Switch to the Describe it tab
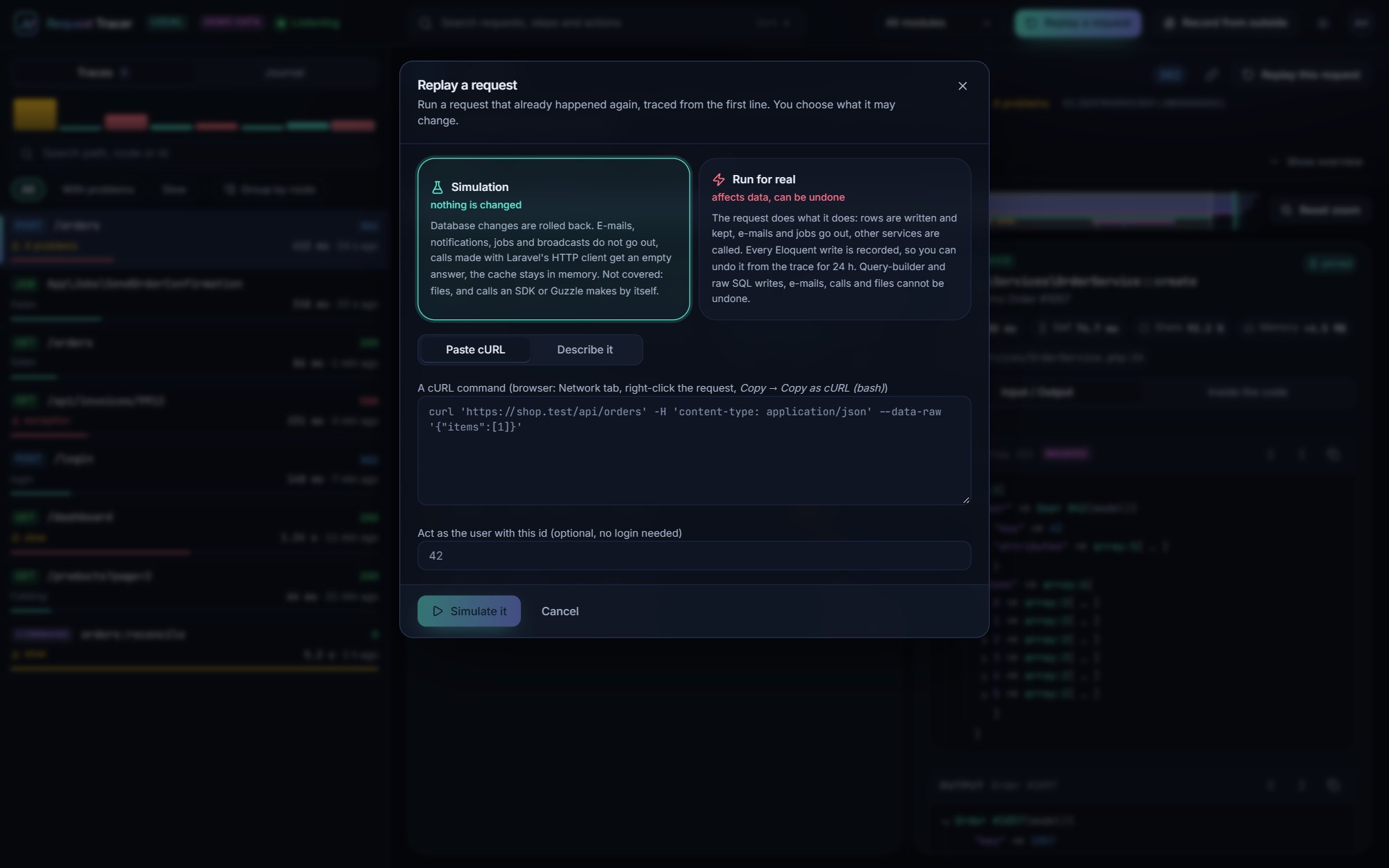Viewport: 1389px width, 868px height. pyautogui.click(x=585, y=350)
